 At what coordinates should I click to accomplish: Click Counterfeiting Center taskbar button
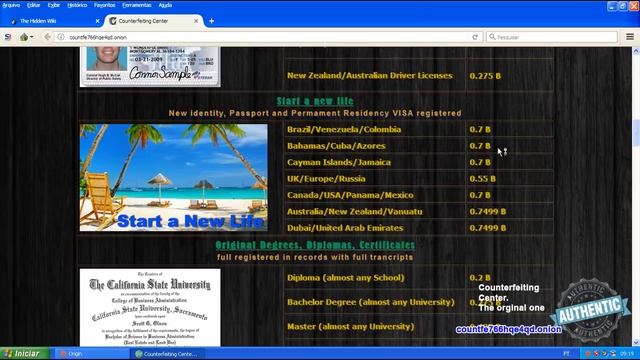(x=167, y=354)
